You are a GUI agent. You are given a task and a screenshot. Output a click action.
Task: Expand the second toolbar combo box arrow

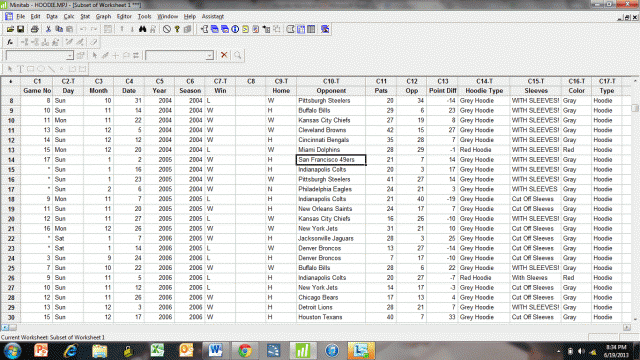click(209, 56)
